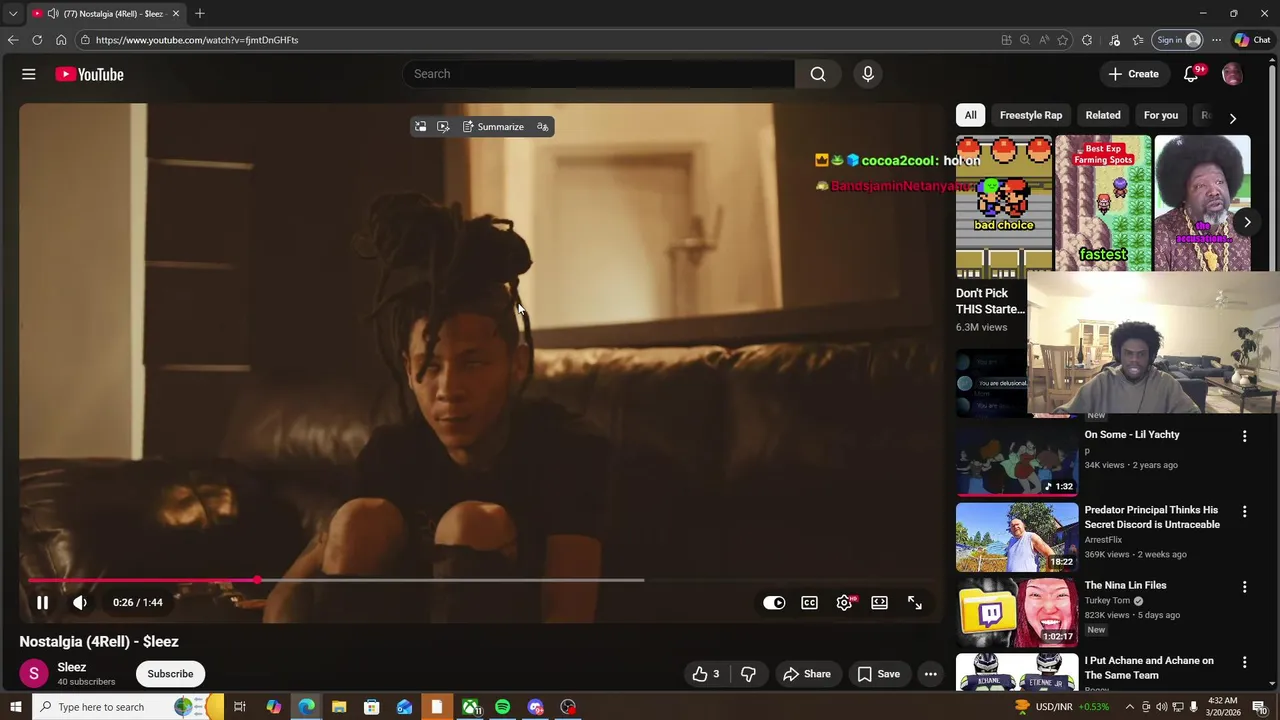Open the favorites list icon
This screenshot has height=720, width=1280.
1138,40
